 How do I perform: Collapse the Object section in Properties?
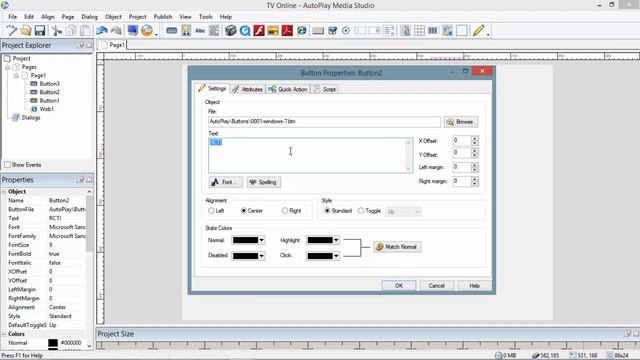pos(4,191)
